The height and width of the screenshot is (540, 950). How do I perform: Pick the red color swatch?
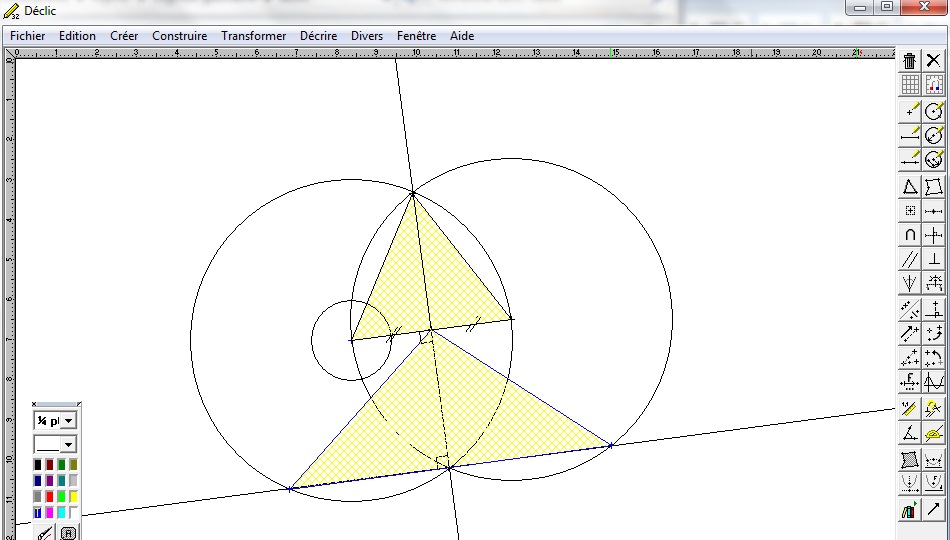click(x=49, y=497)
